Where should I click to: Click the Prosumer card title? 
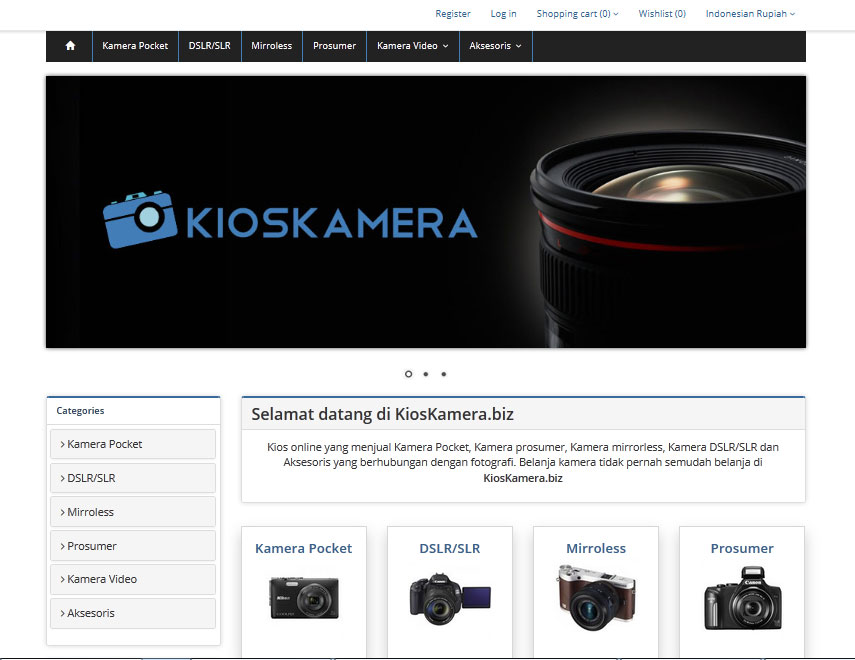pyautogui.click(x=742, y=548)
